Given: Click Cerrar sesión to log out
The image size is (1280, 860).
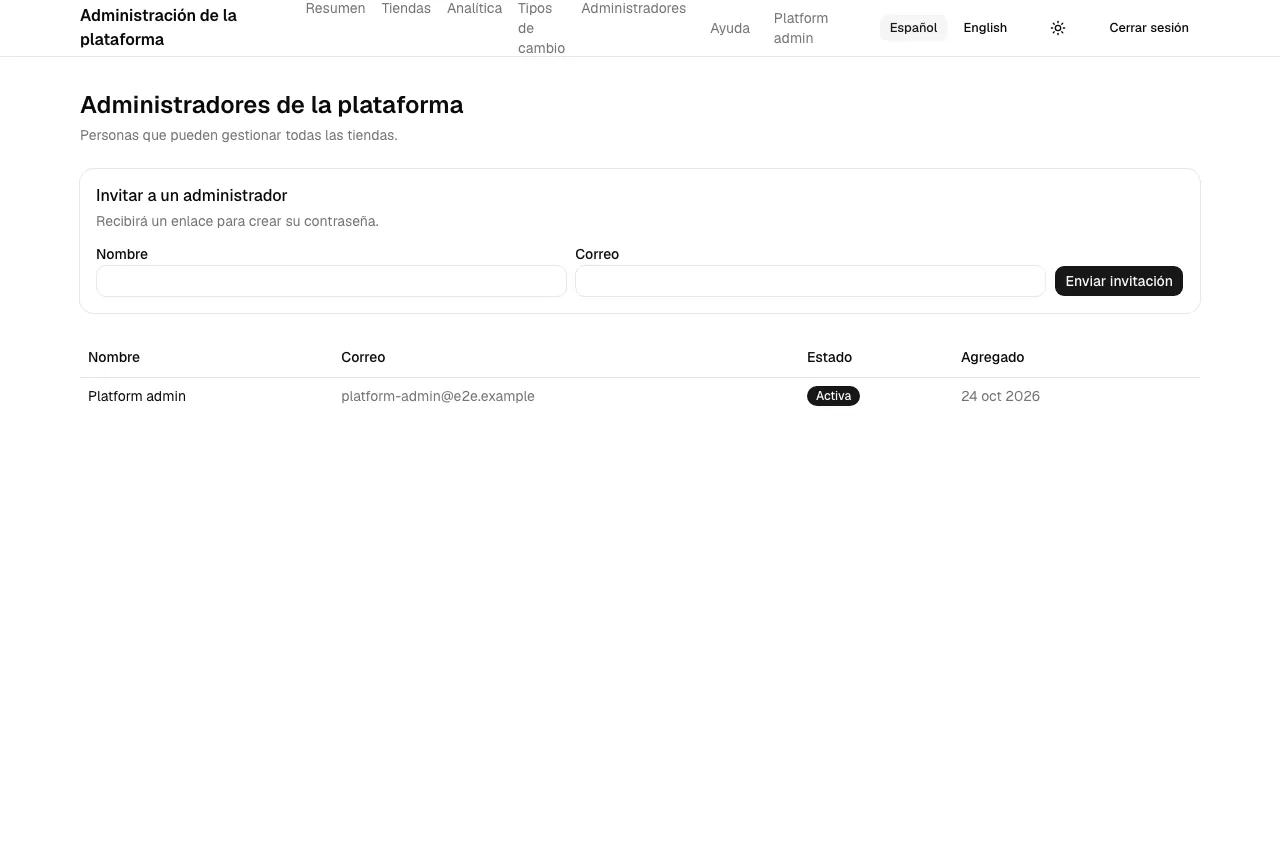Looking at the screenshot, I should click(x=1149, y=28).
